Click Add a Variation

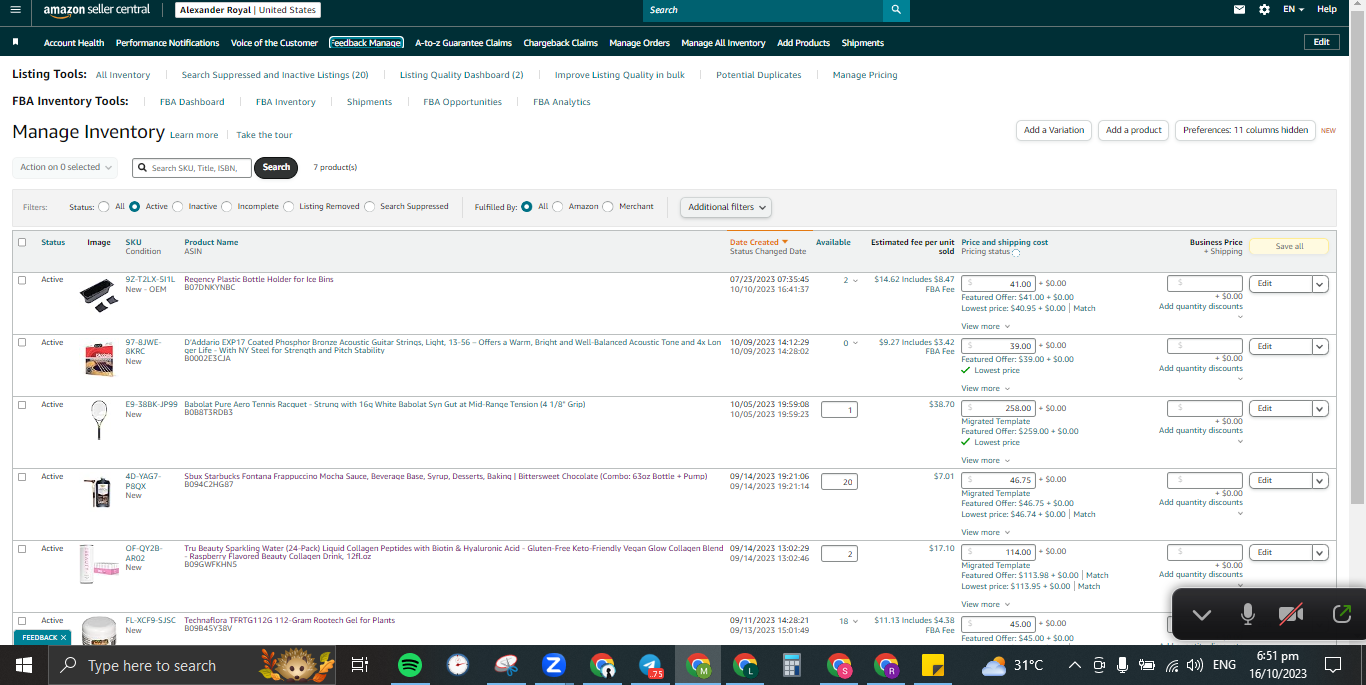click(x=1053, y=130)
